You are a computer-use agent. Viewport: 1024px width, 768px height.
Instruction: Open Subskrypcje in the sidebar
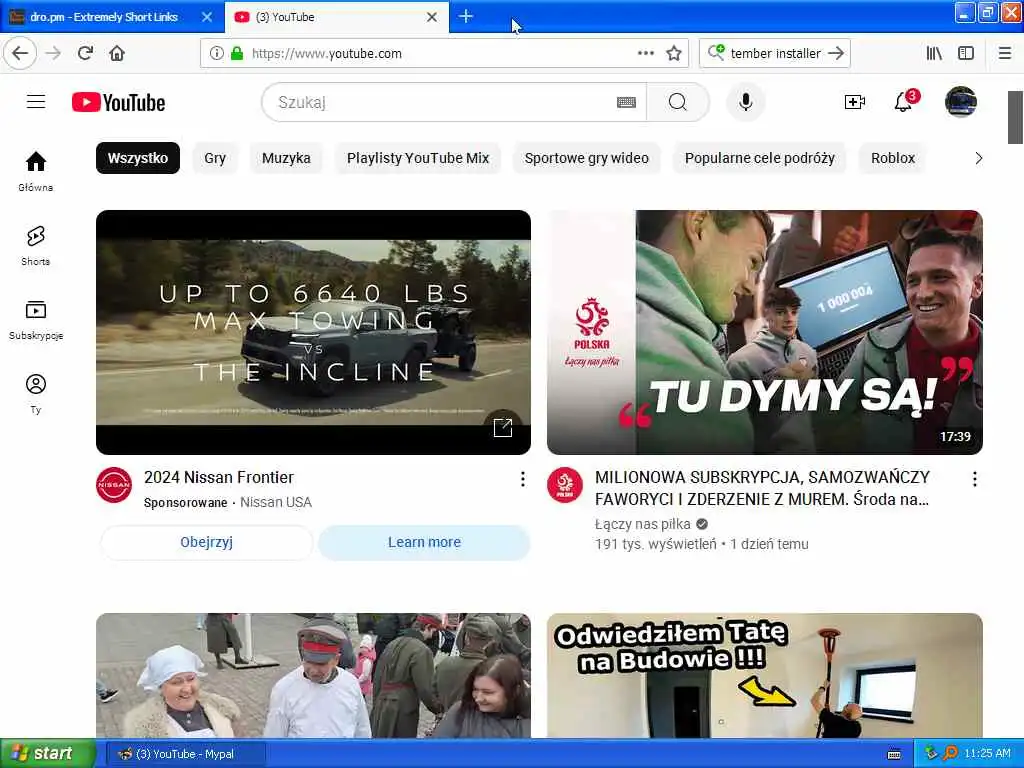tap(36, 320)
